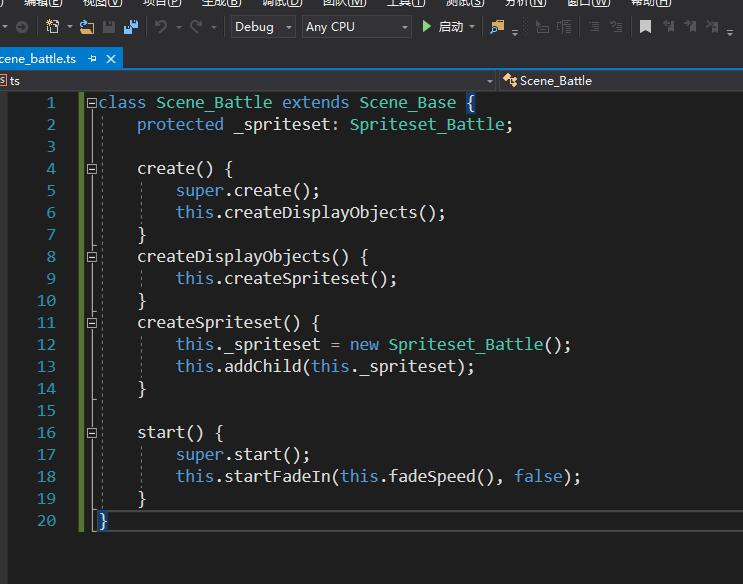The width and height of the screenshot is (743, 584).
Task: Open the dropdown arrow next to 启动
Action: click(471, 27)
